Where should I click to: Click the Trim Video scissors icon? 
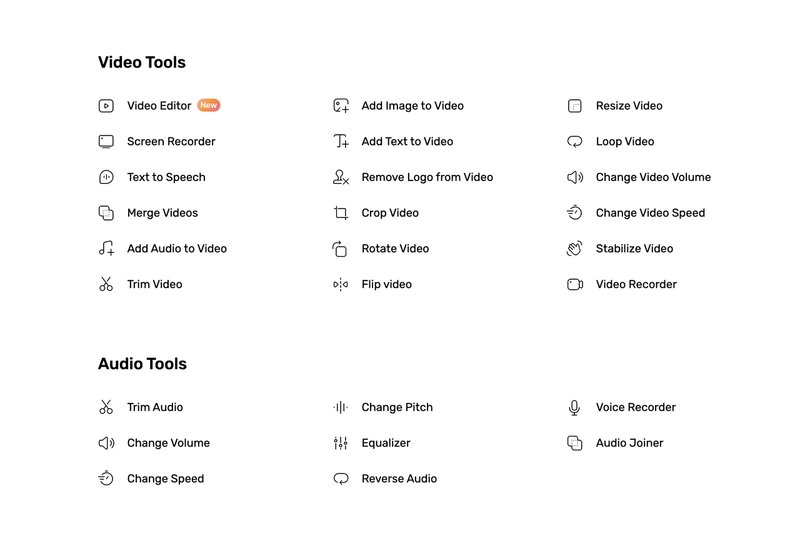(x=106, y=285)
